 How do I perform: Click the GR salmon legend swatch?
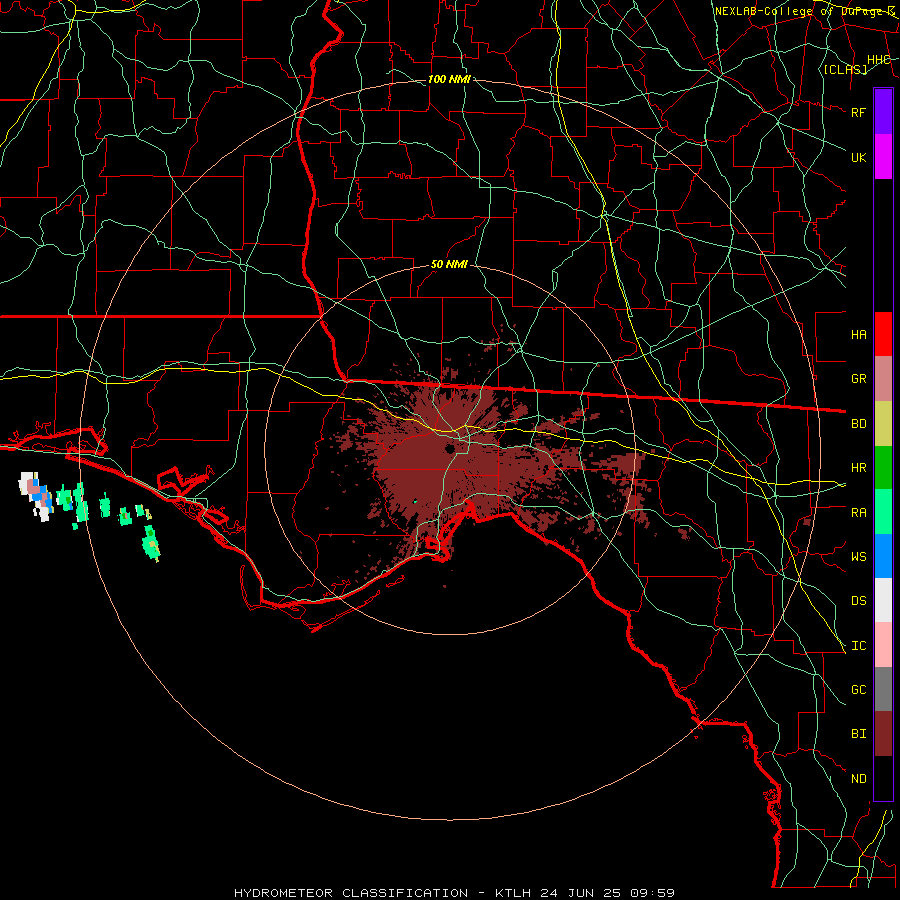[883, 379]
